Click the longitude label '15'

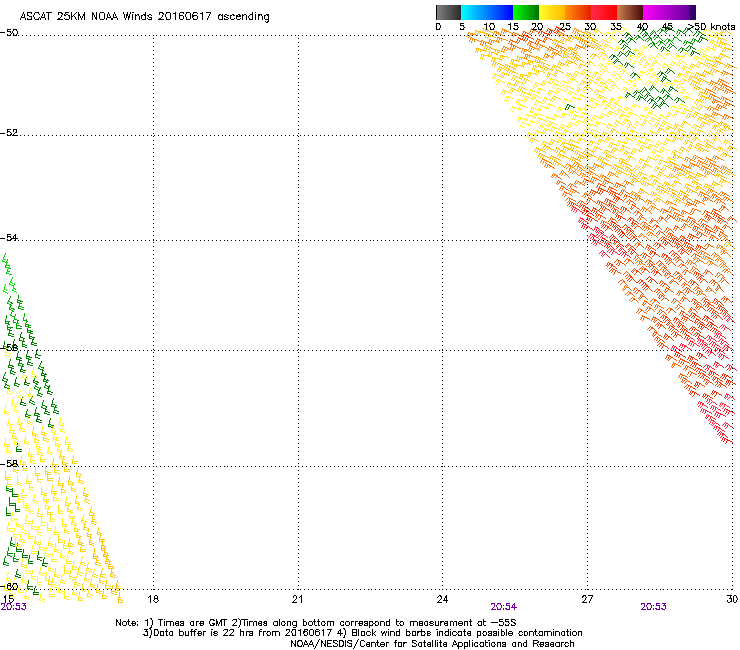pyautogui.click(x=8, y=599)
